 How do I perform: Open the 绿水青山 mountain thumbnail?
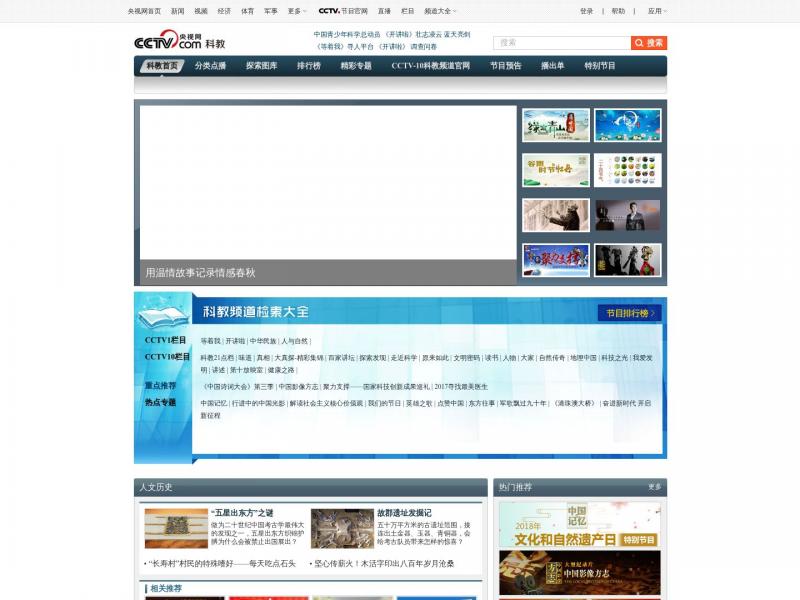pos(556,125)
